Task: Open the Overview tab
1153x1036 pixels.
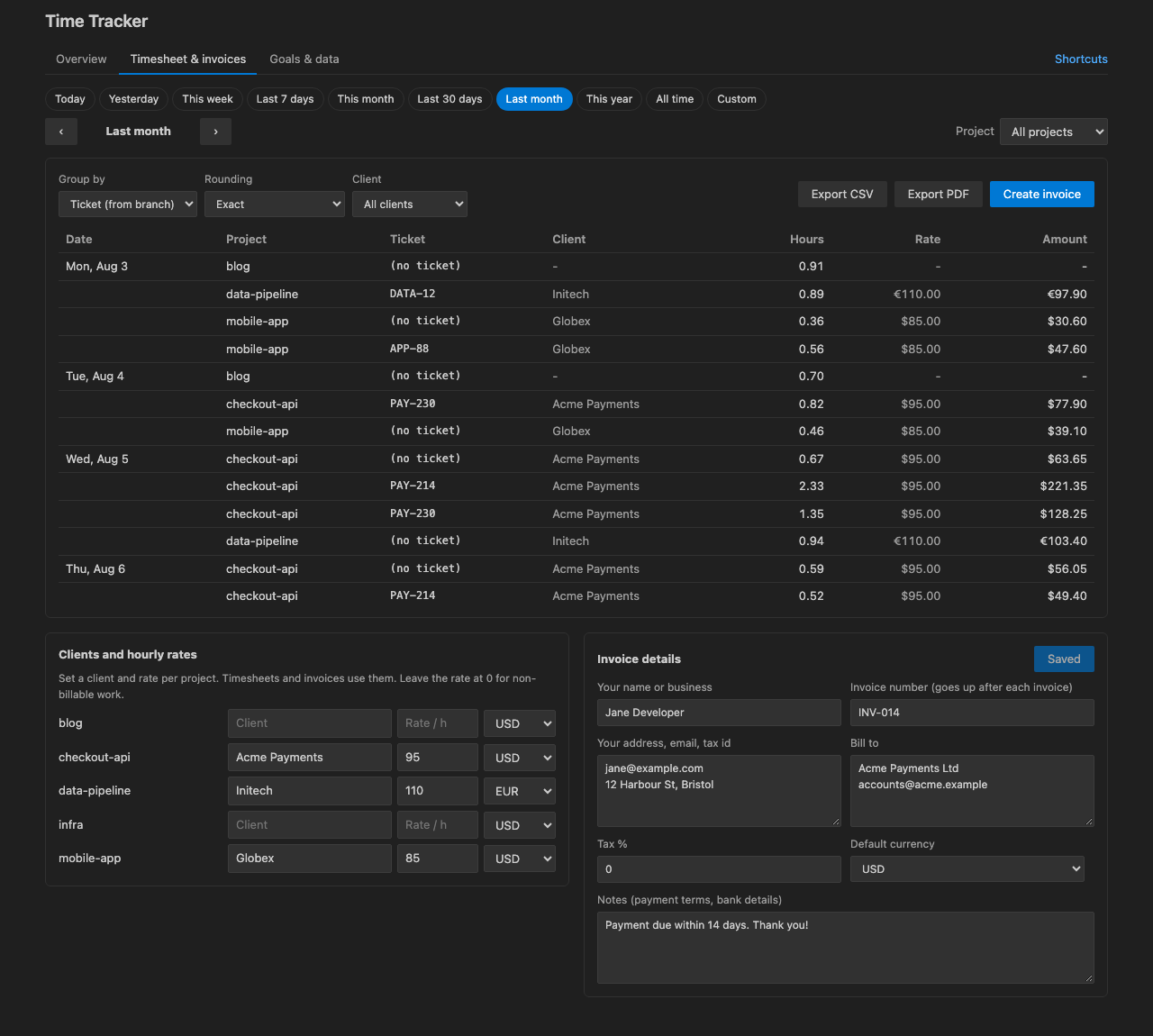Action: pos(81,59)
